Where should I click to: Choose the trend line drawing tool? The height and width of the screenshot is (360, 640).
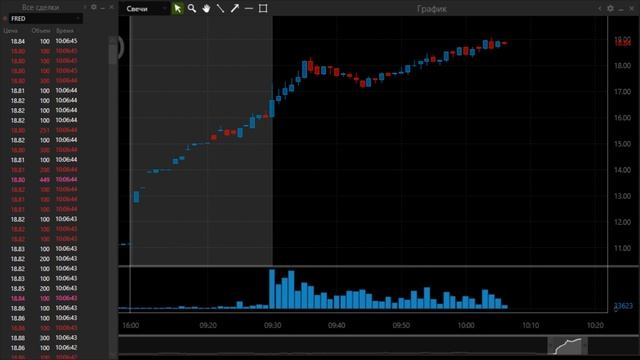(x=220, y=8)
